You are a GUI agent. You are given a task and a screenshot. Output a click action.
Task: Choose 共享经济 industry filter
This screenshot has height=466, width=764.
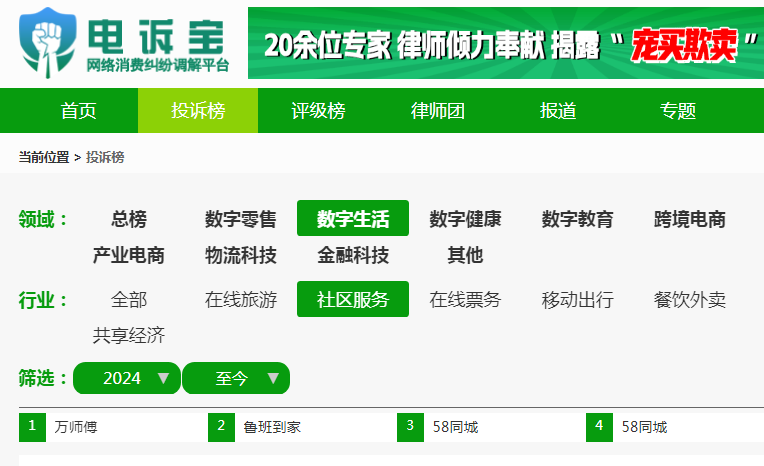click(x=129, y=335)
